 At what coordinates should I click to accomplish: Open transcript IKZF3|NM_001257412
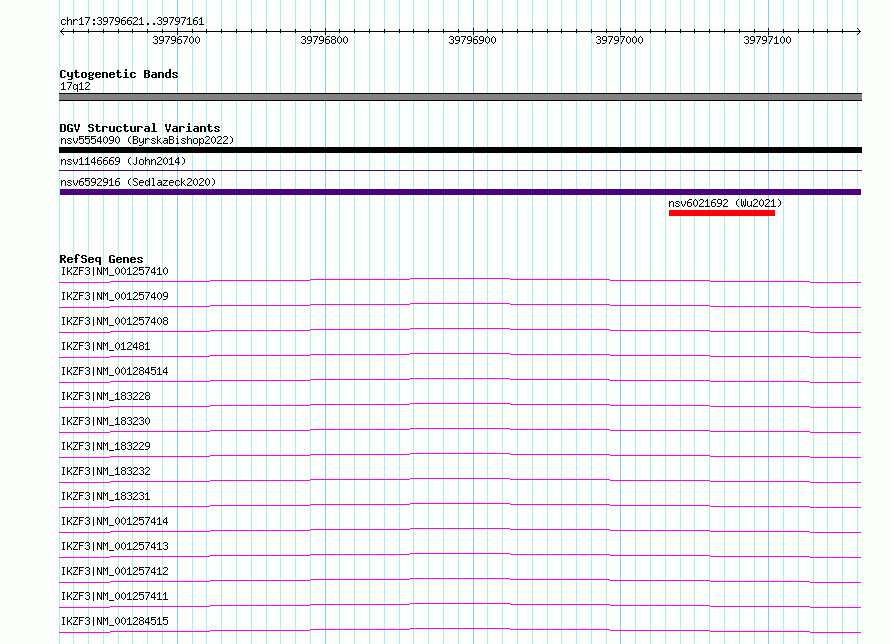(x=115, y=571)
